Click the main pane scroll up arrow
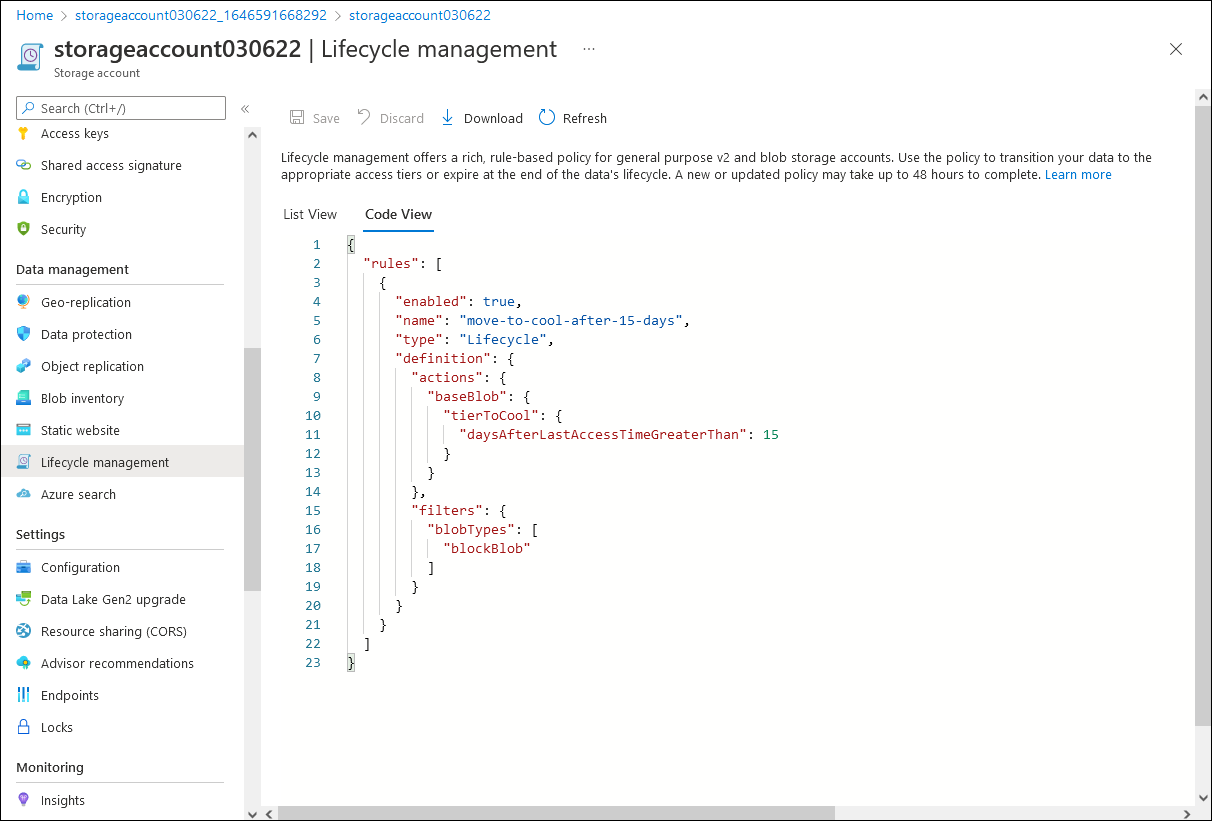The image size is (1212, 821). [1203, 97]
